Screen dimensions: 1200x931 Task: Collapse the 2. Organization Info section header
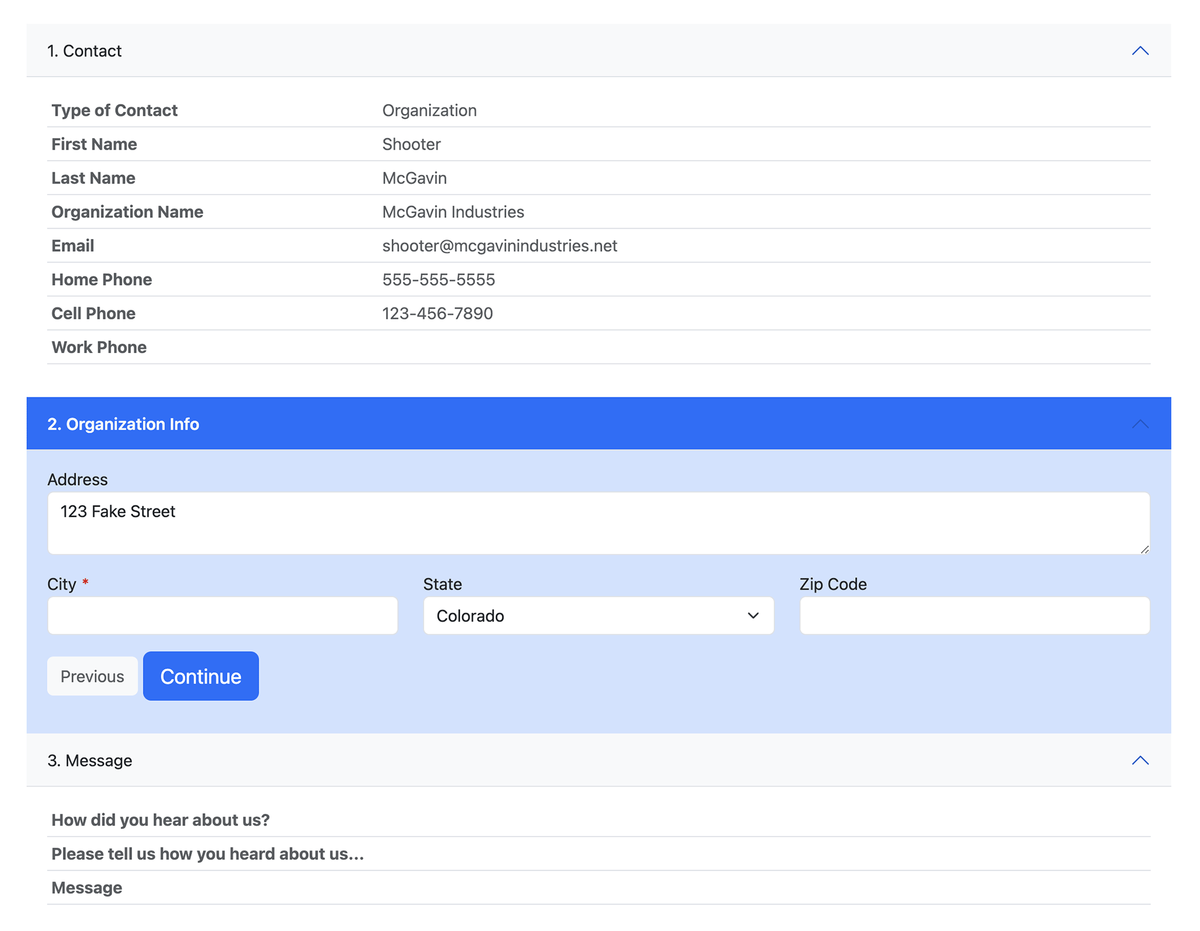click(599, 424)
